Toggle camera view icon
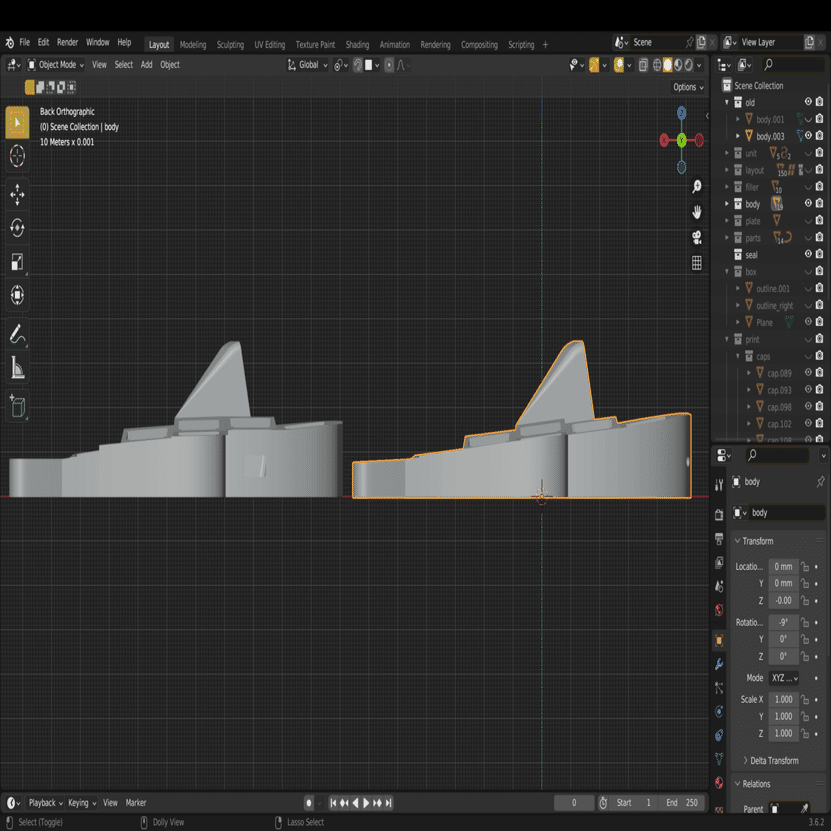The width and height of the screenshot is (831, 831). point(696,237)
